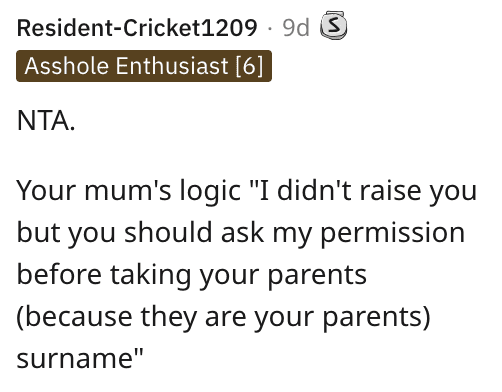This screenshot has width=502, height=392.
Task: Click the word "taking" in the comment
Action: click(151, 275)
